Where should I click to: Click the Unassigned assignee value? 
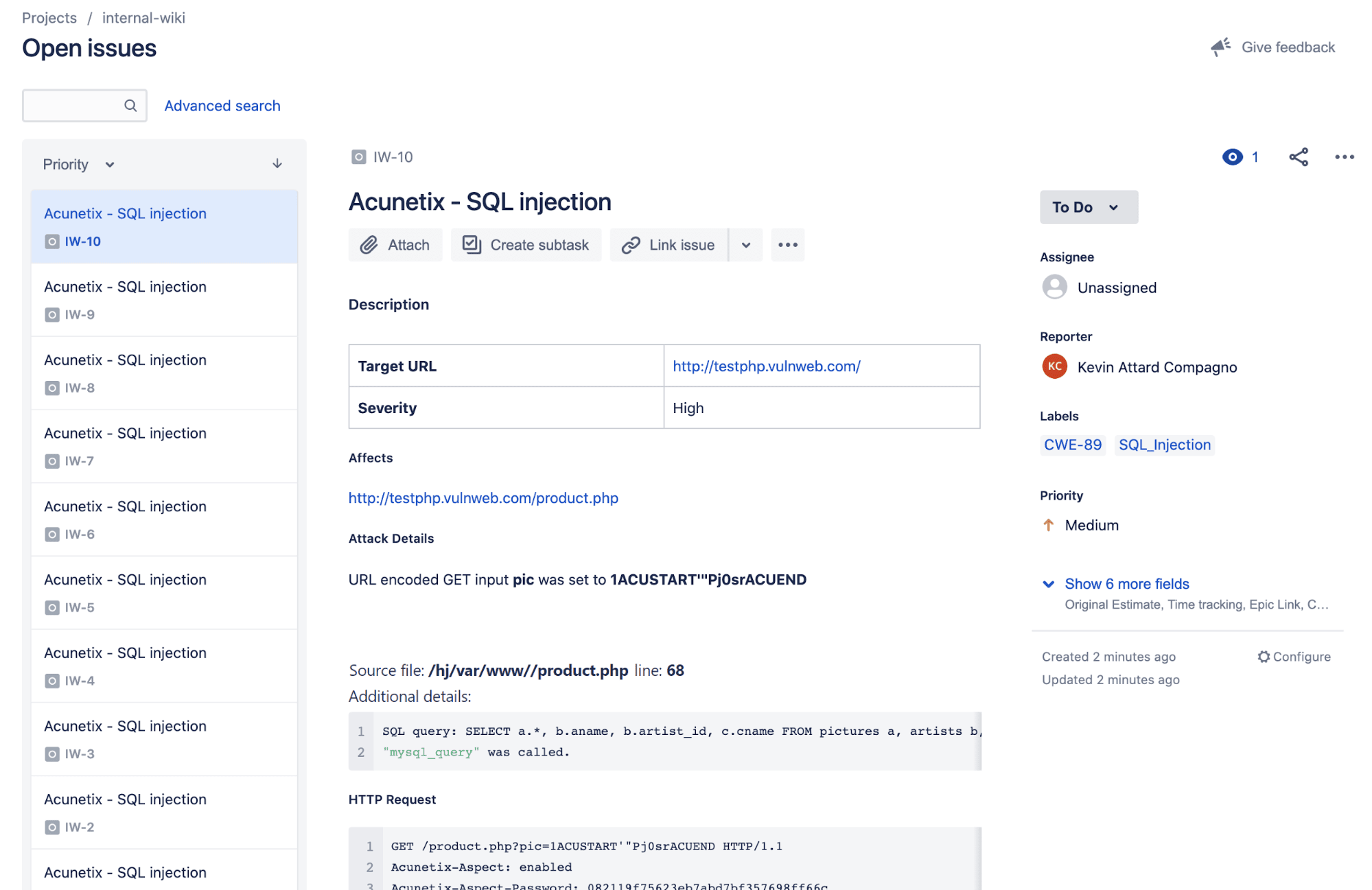[1117, 288]
